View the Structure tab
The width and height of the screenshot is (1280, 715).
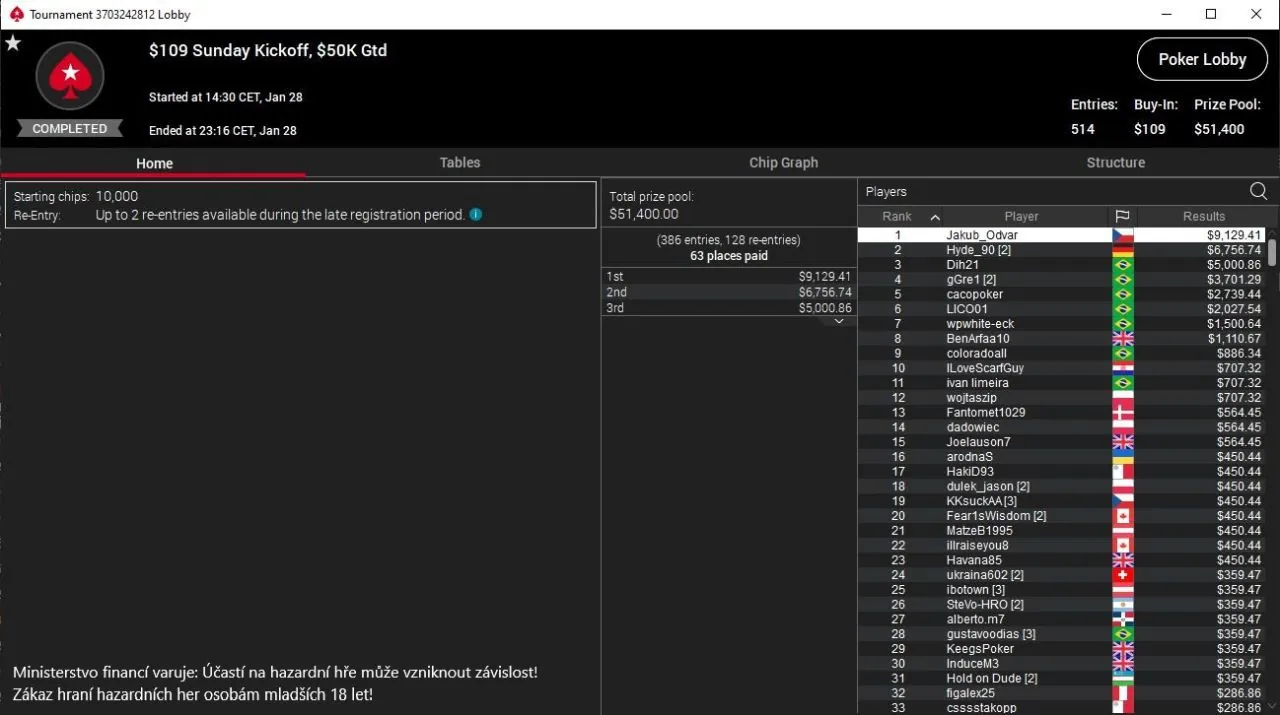1115,162
